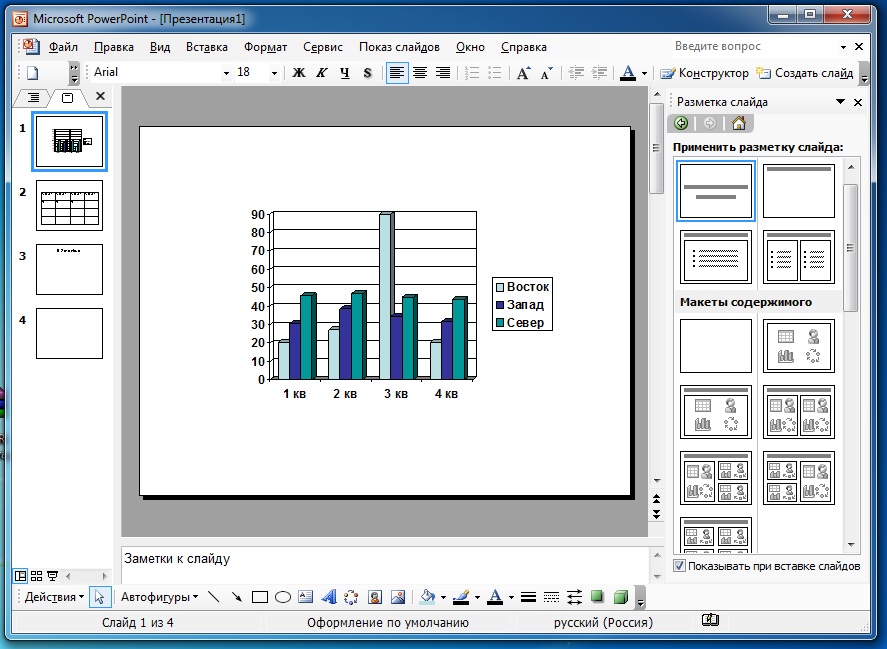887x649 pixels.
Task: Open the Показ слайдов menu
Action: [399, 47]
